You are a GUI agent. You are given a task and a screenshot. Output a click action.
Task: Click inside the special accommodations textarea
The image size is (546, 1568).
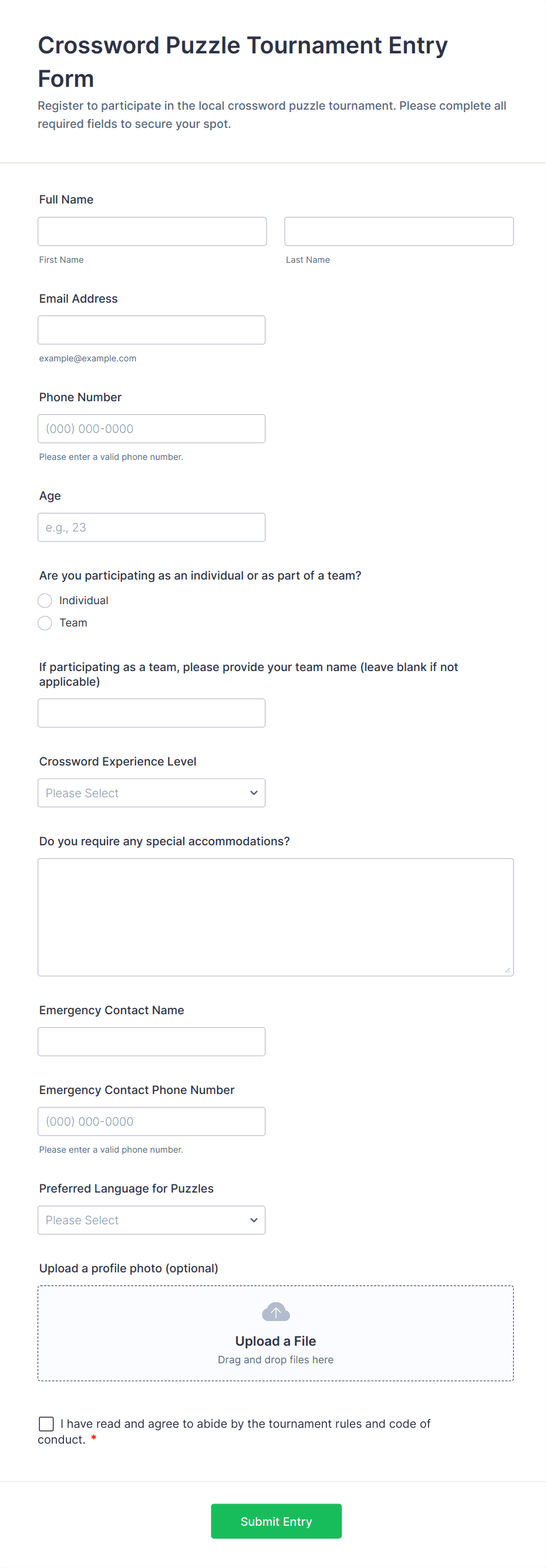pyautogui.click(x=275, y=917)
